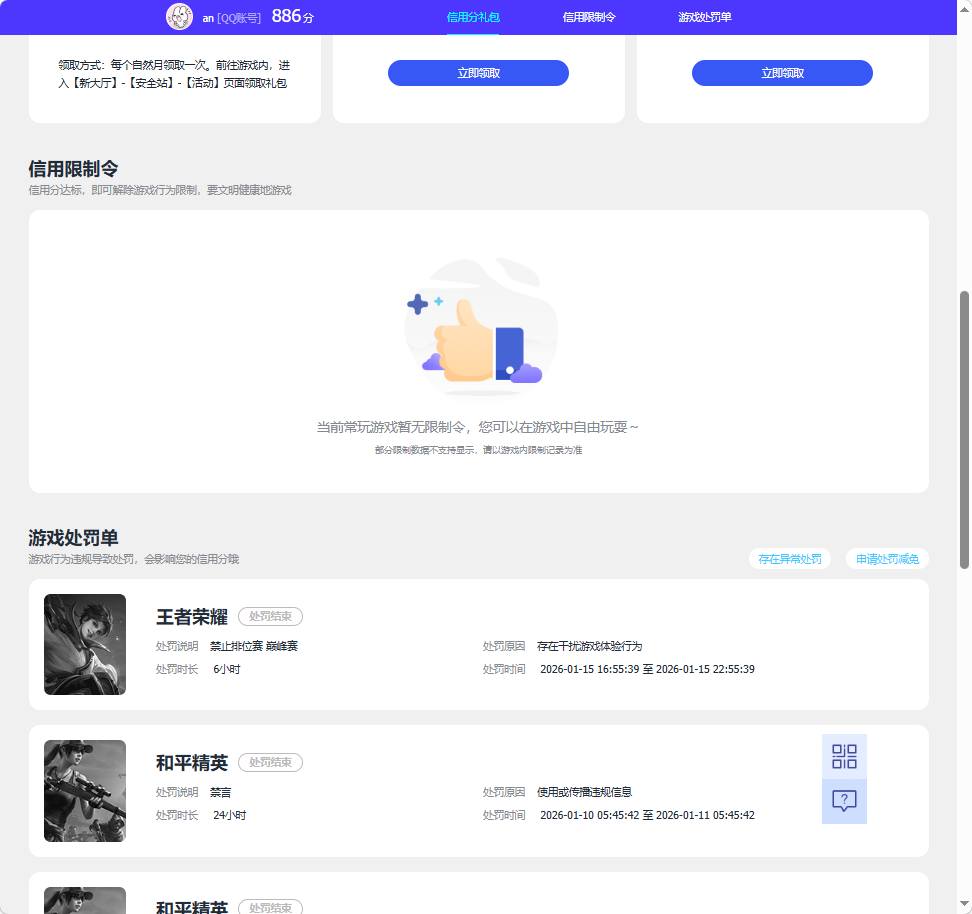Click the 处罚结束 badge on 和平精英
Viewport: 972px width, 914px height.
pos(270,762)
